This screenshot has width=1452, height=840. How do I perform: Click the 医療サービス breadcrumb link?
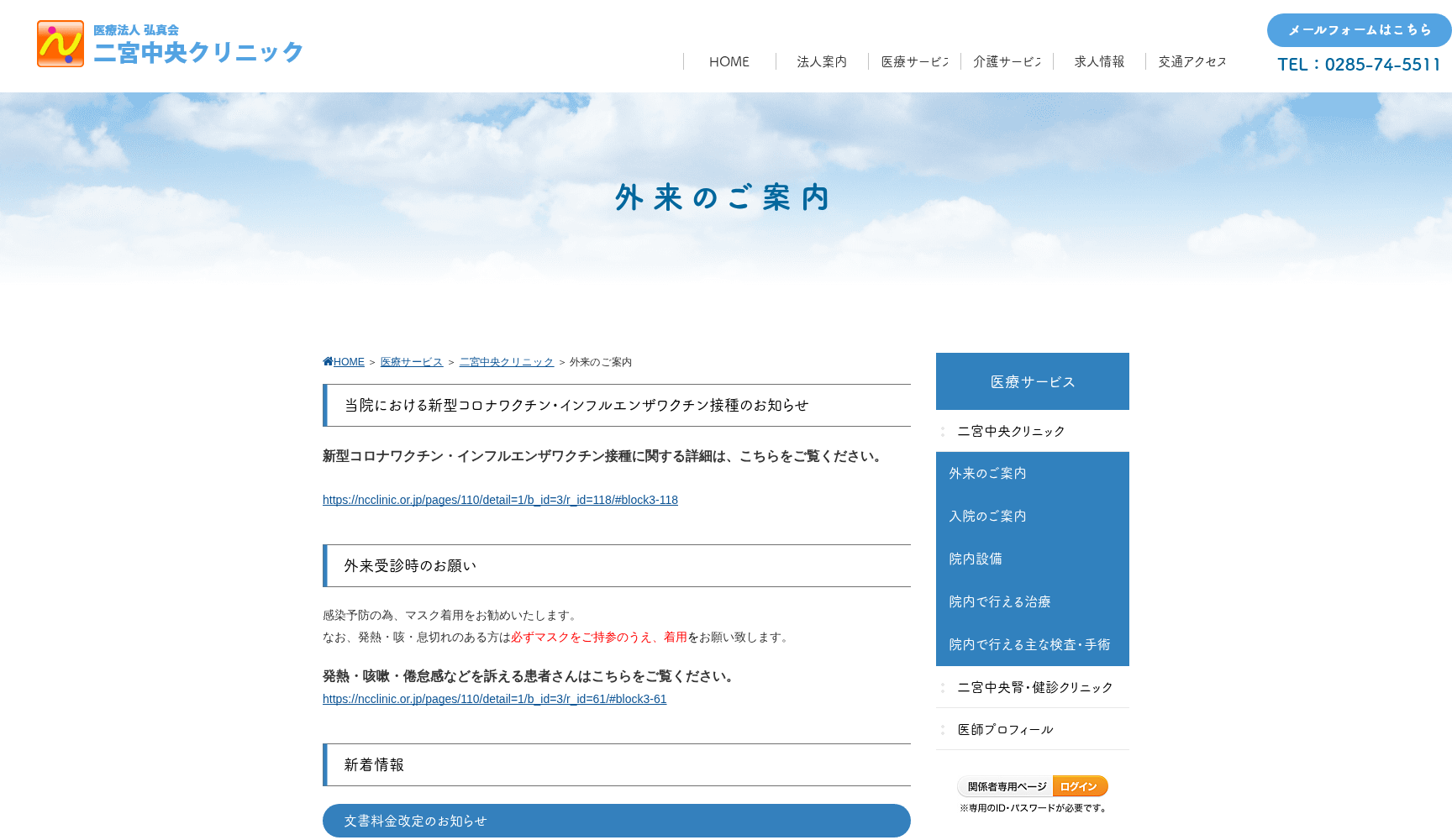pos(410,361)
